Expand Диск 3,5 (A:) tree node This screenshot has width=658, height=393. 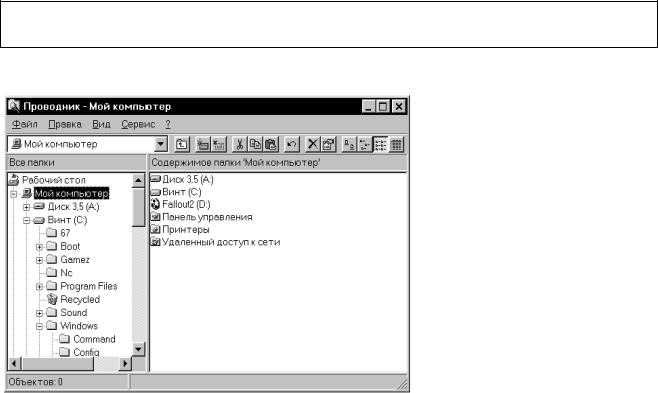point(26,207)
